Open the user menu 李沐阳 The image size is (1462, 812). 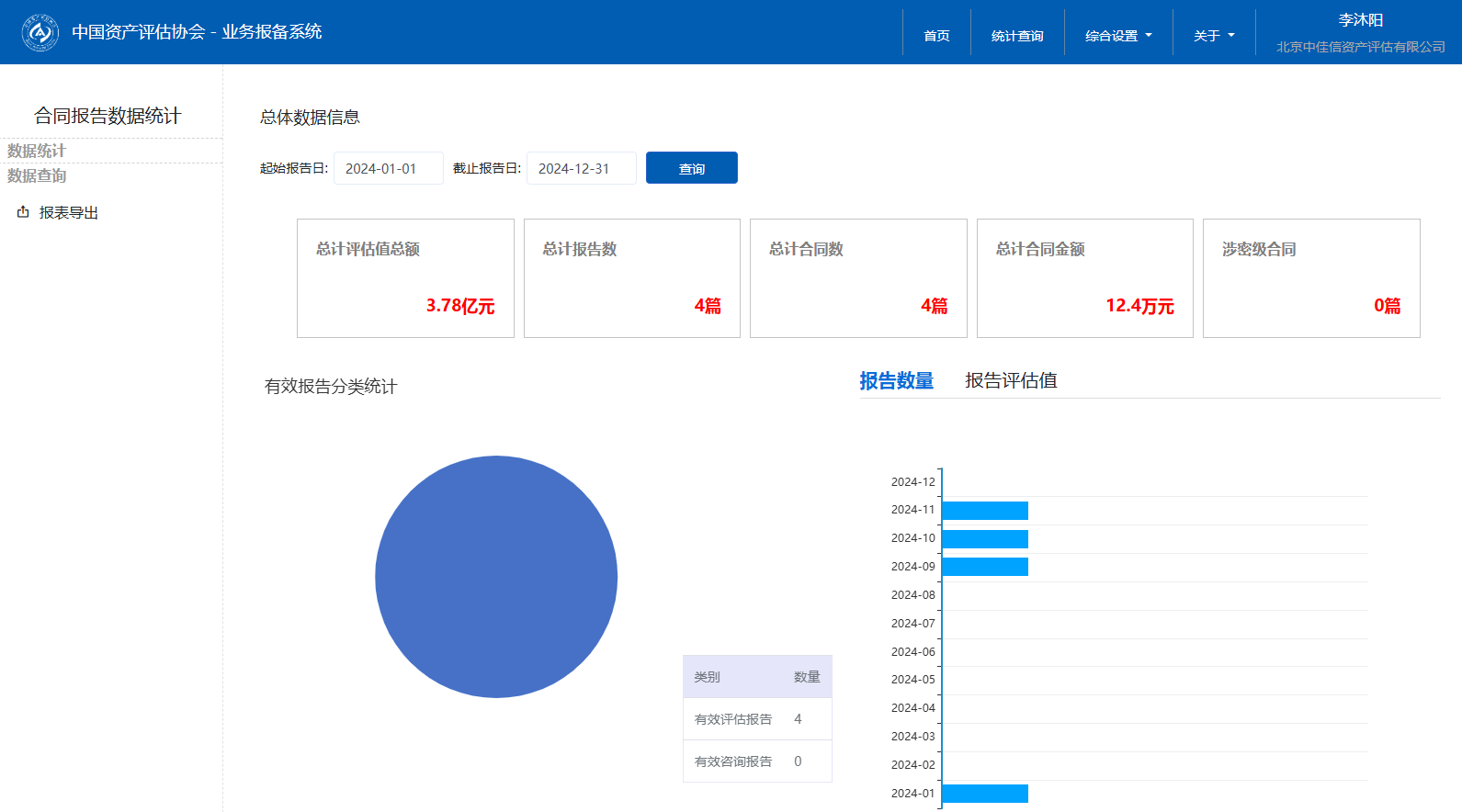click(x=1360, y=20)
